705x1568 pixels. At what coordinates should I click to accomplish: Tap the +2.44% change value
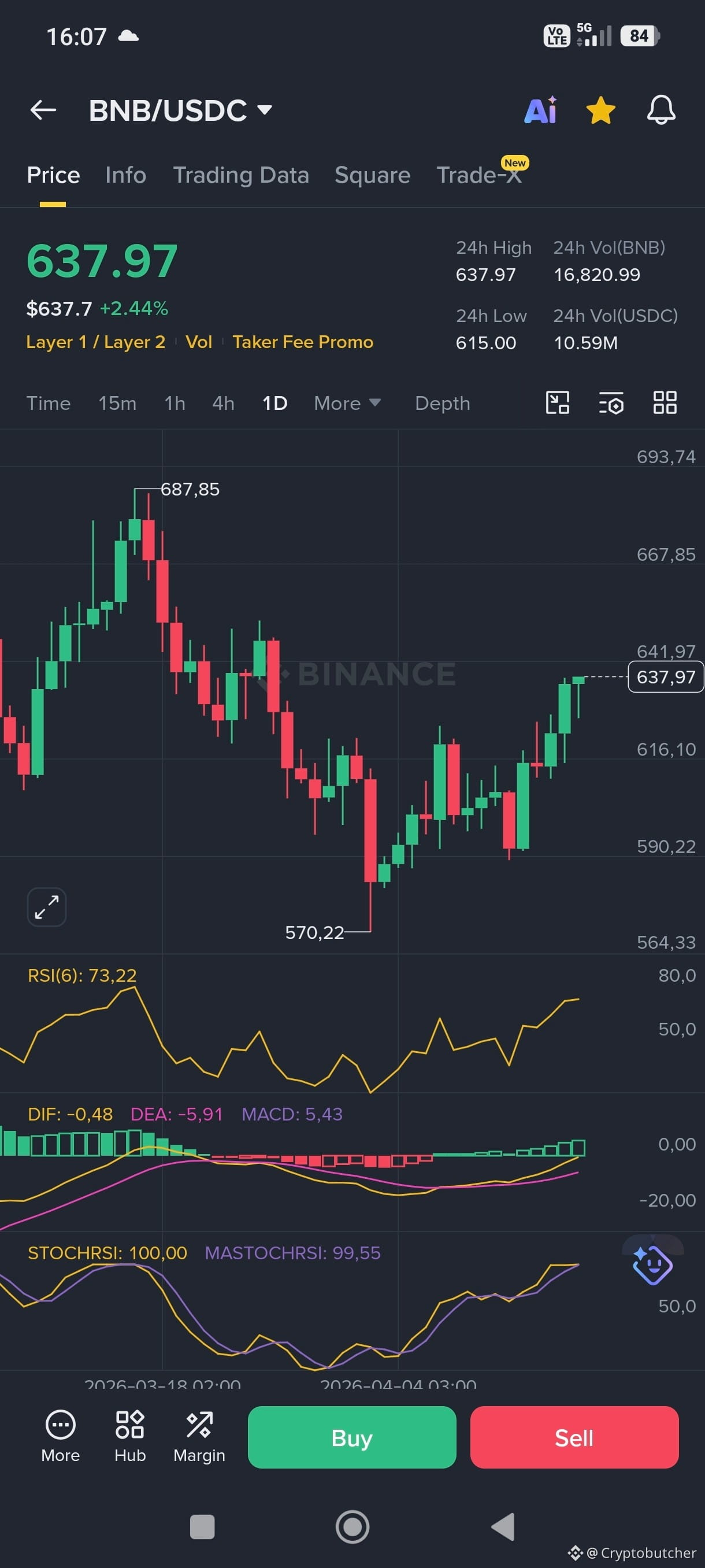134,309
